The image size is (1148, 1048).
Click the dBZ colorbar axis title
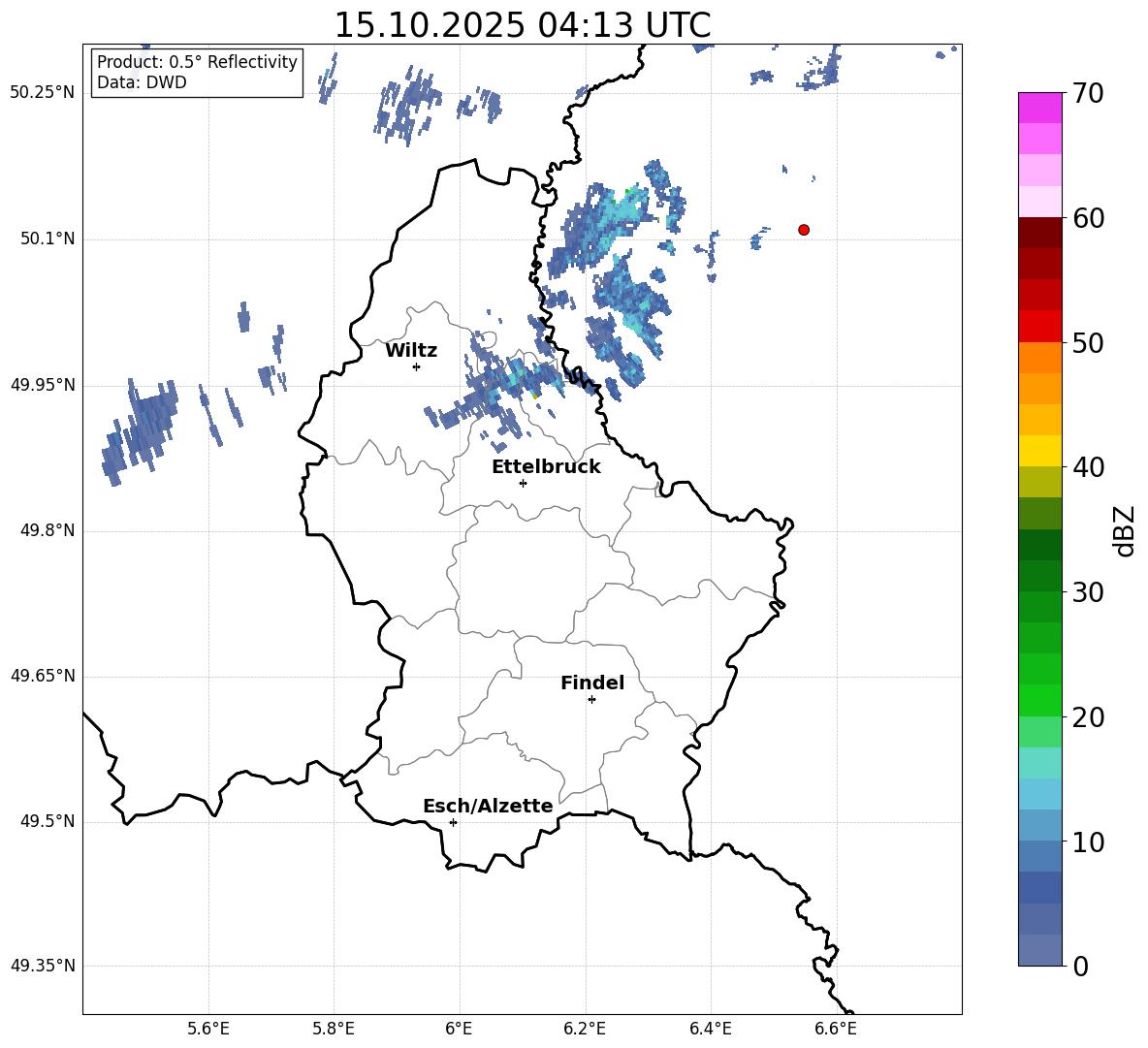pos(1126,530)
